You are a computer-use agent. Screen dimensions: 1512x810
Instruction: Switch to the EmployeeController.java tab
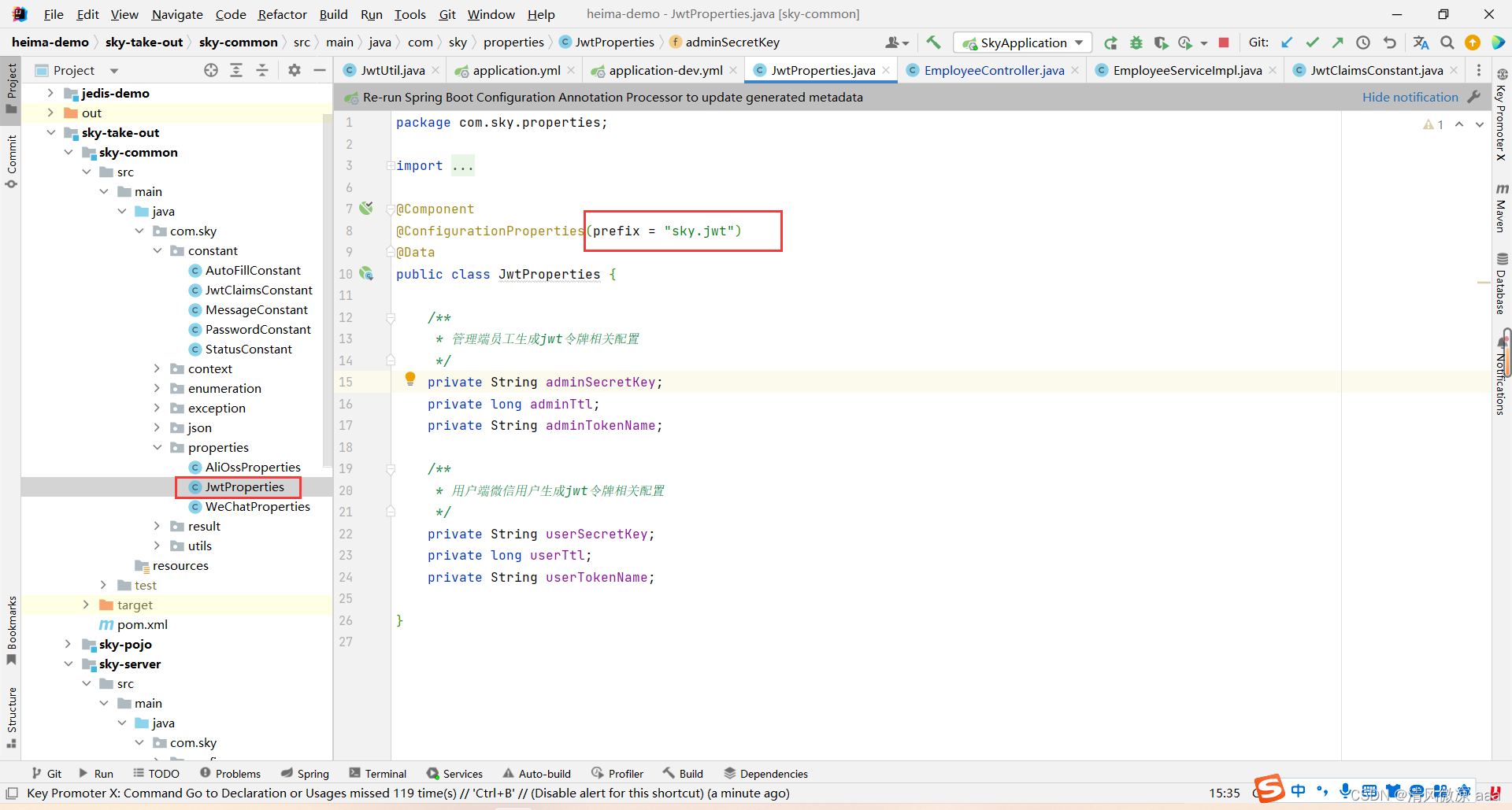pos(994,70)
